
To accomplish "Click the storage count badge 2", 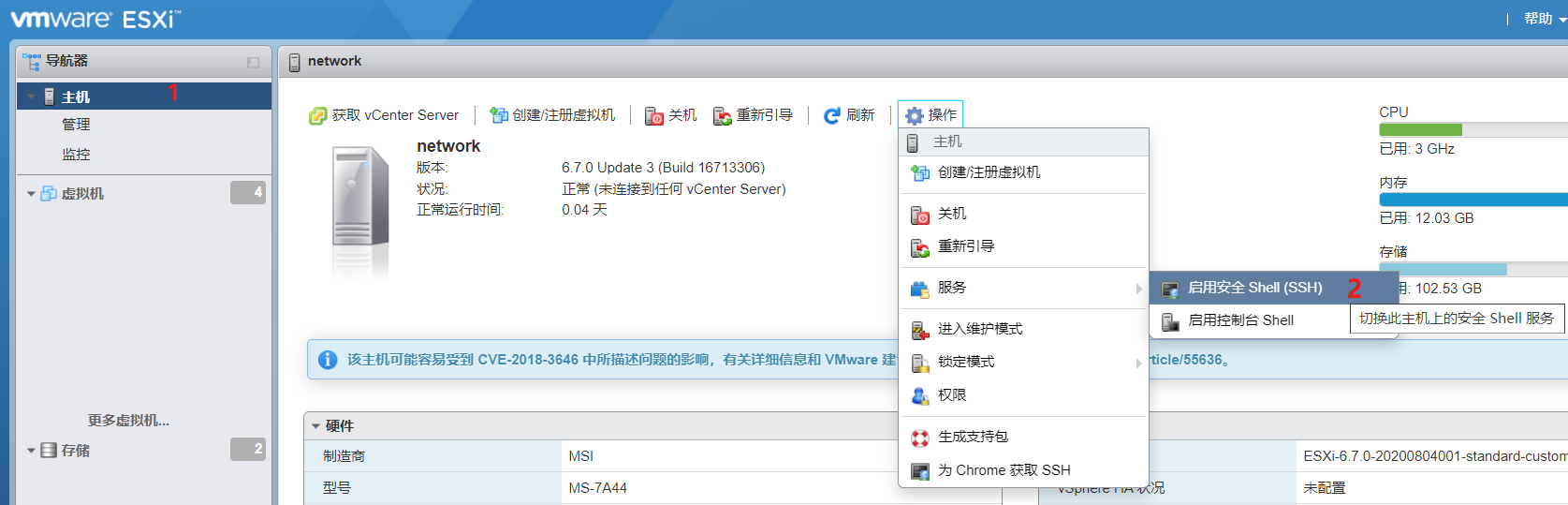I will tap(248, 449).
